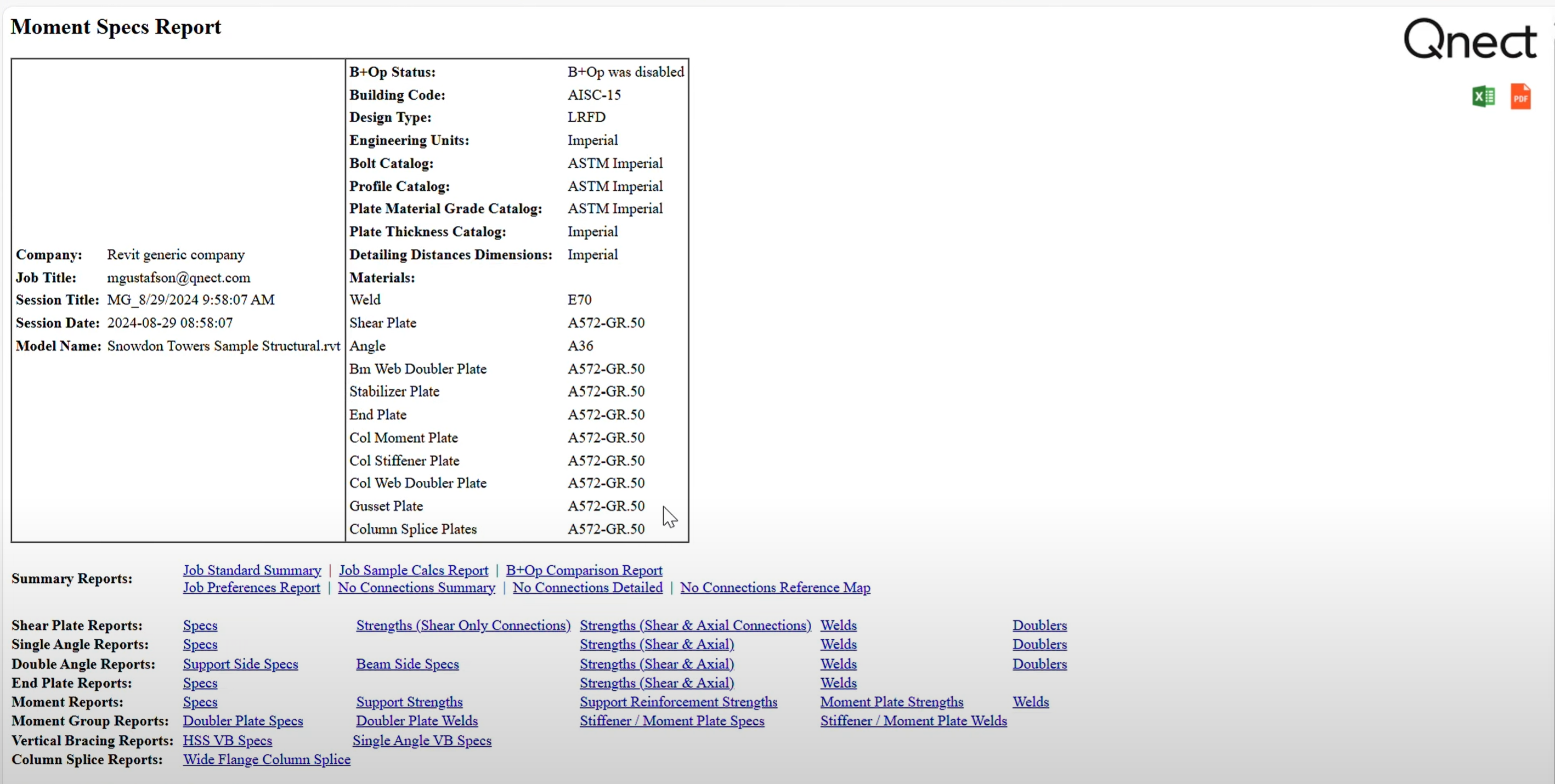Open Moment Reports Support Strengths link
This screenshot has height=784, width=1555.
coord(409,702)
